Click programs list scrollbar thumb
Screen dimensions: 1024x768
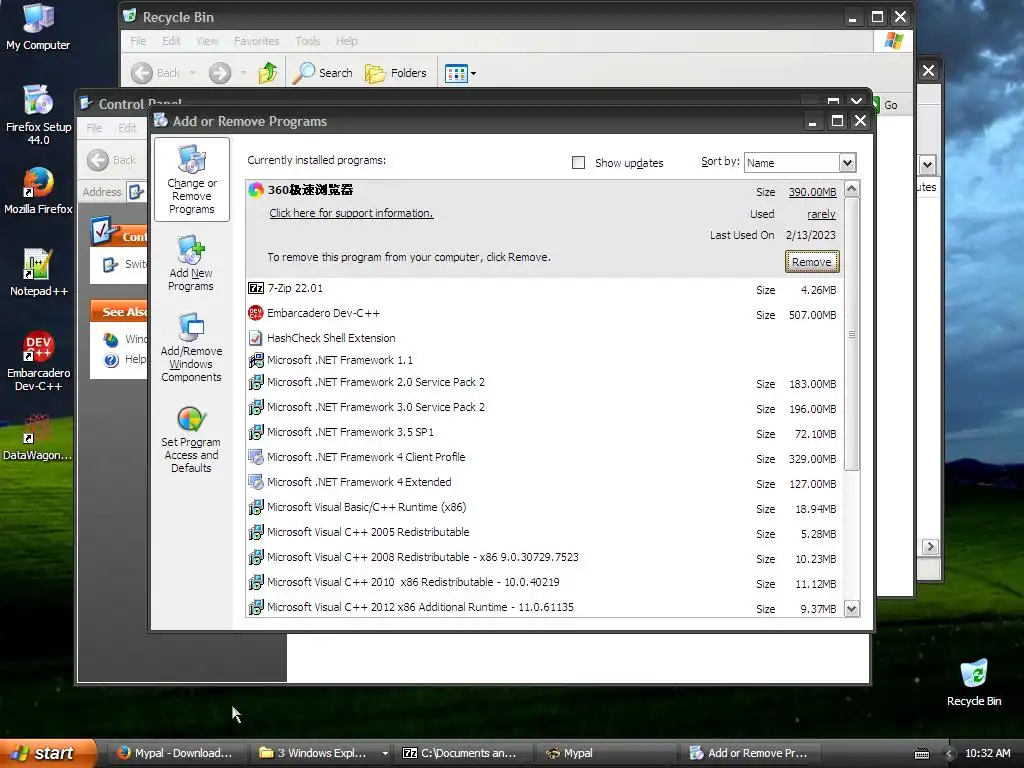click(x=852, y=334)
